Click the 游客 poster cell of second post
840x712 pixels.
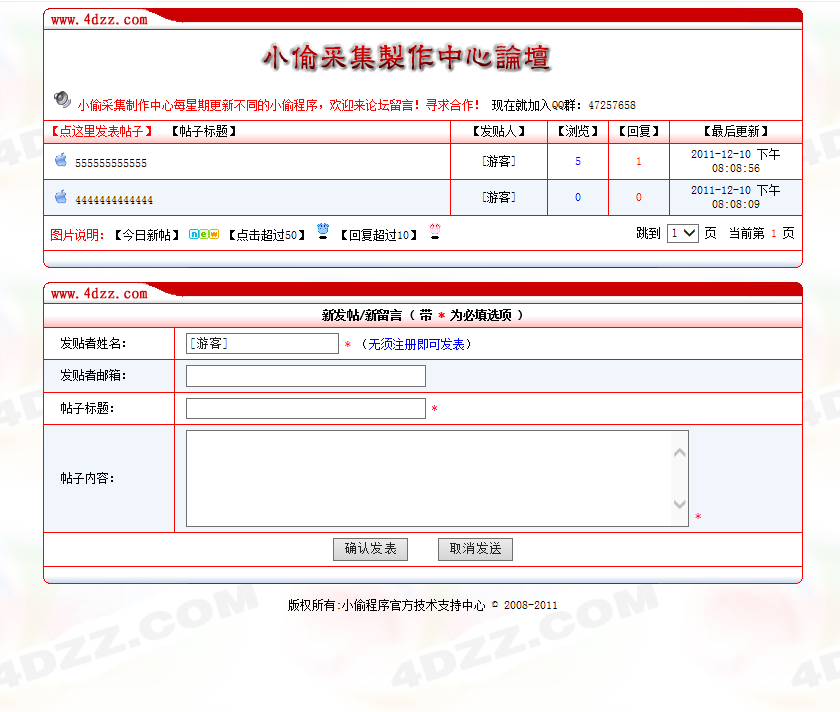499,197
